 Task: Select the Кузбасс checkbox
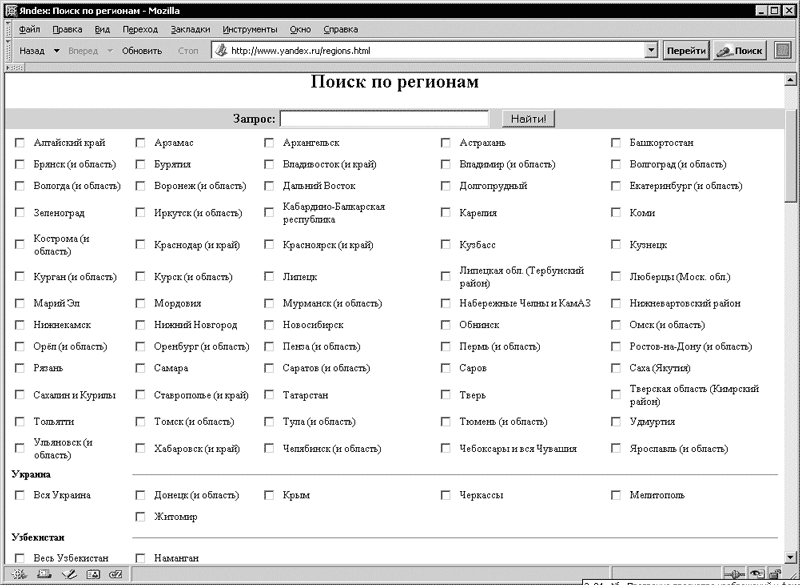tap(445, 244)
